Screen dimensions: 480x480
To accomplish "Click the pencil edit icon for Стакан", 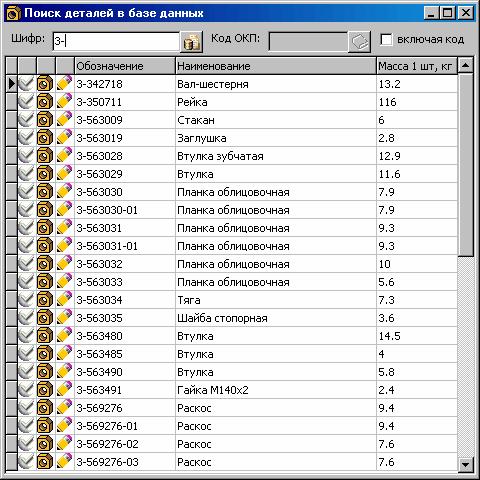I will tap(64, 119).
